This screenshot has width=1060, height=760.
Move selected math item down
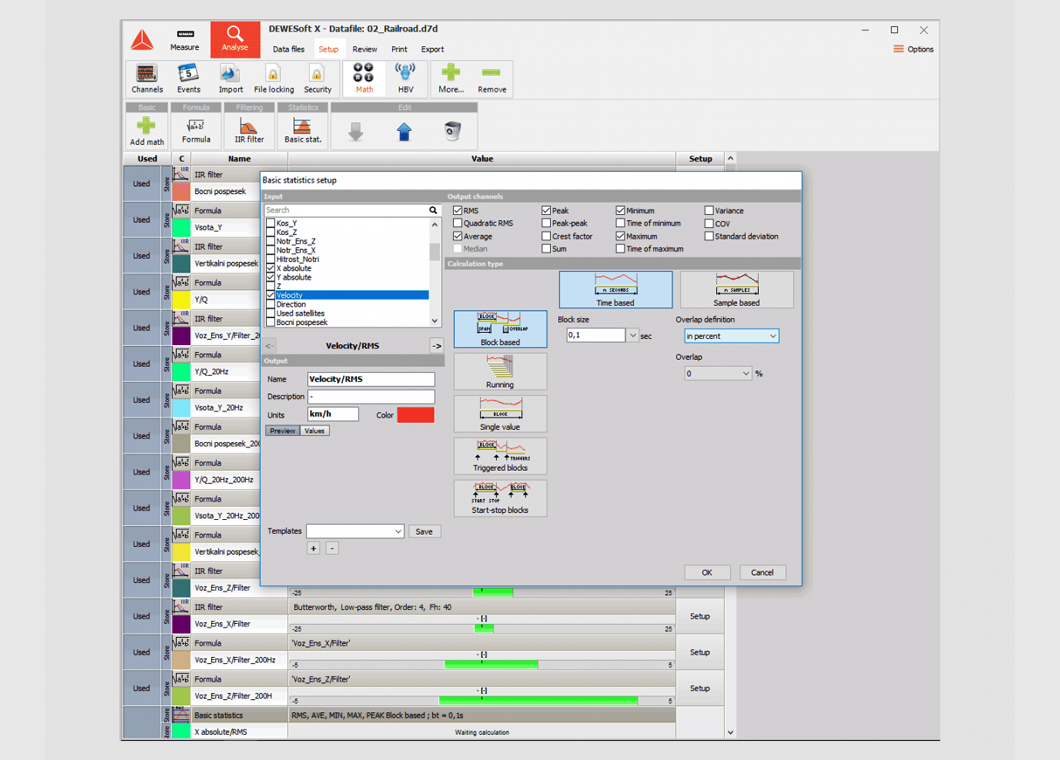pyautogui.click(x=356, y=132)
